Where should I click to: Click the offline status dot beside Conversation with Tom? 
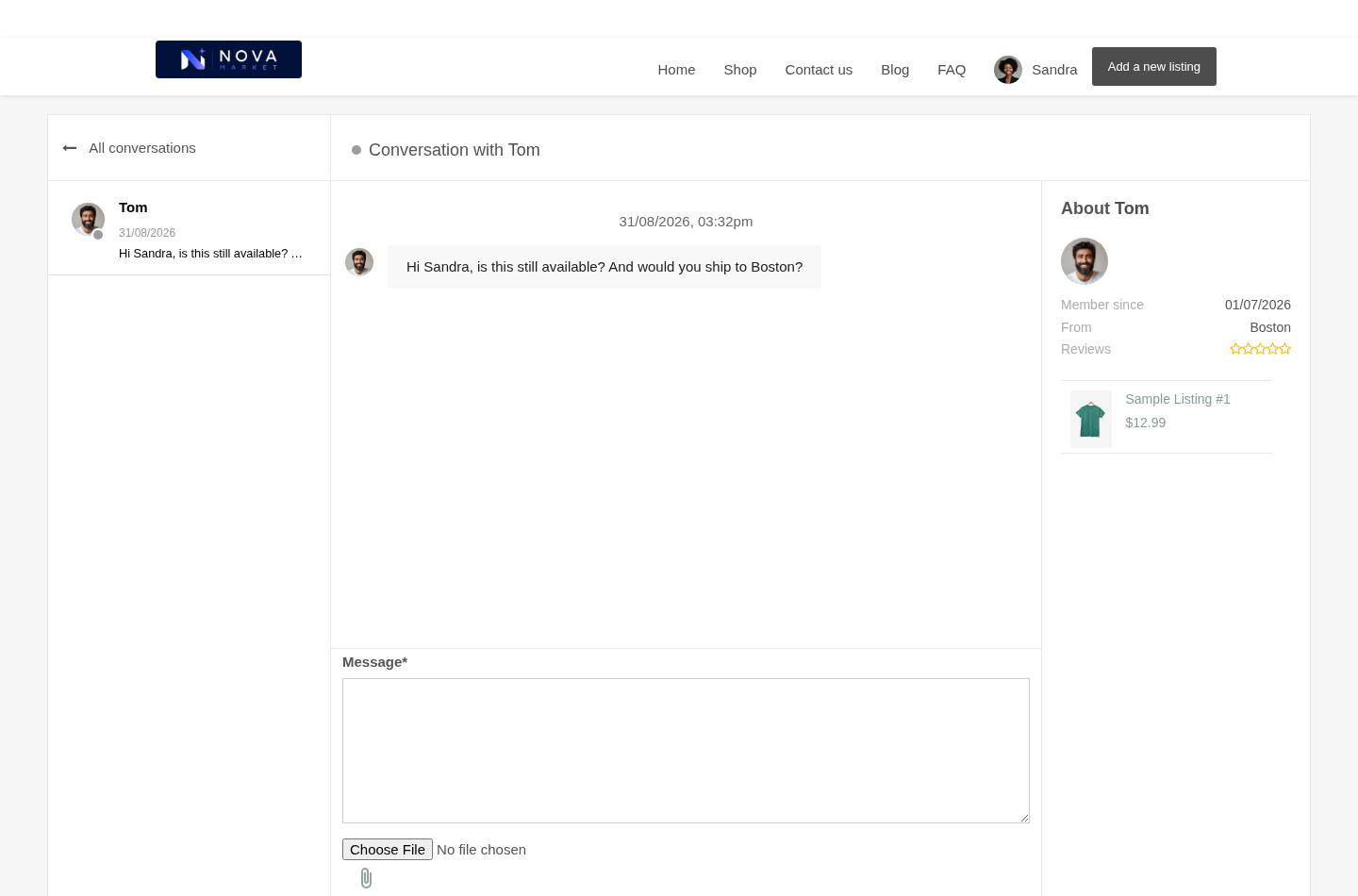click(x=356, y=150)
